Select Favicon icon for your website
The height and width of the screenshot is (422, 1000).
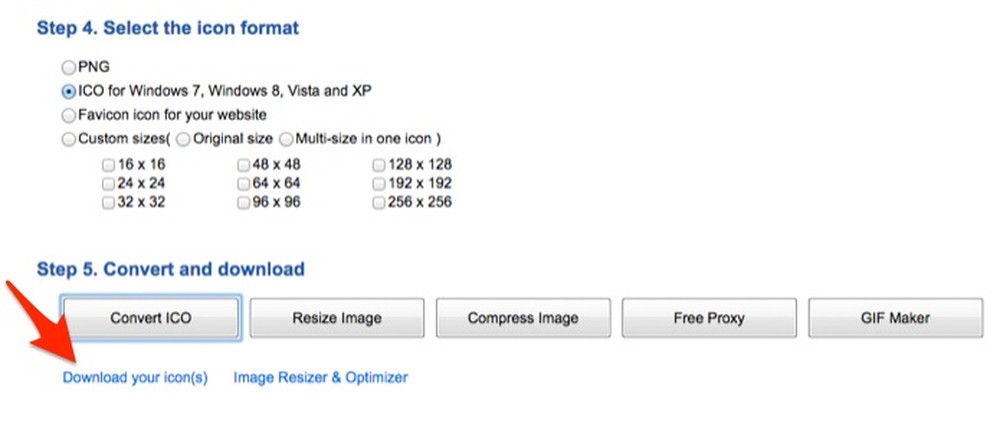click(x=68, y=115)
